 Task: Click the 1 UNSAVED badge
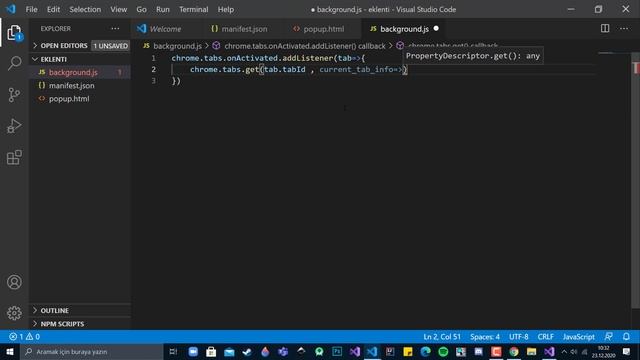coord(111,46)
